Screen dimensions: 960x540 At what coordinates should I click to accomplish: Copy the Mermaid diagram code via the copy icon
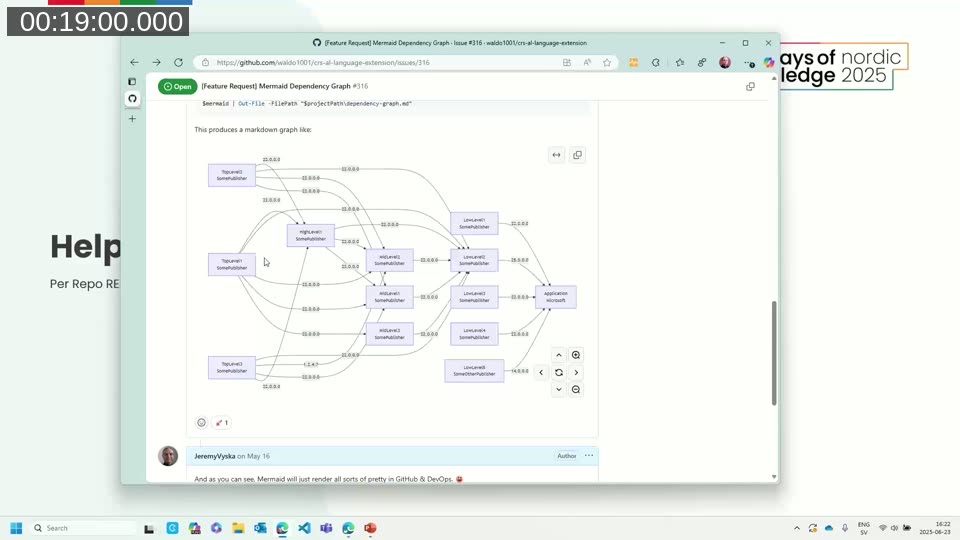tap(577, 155)
